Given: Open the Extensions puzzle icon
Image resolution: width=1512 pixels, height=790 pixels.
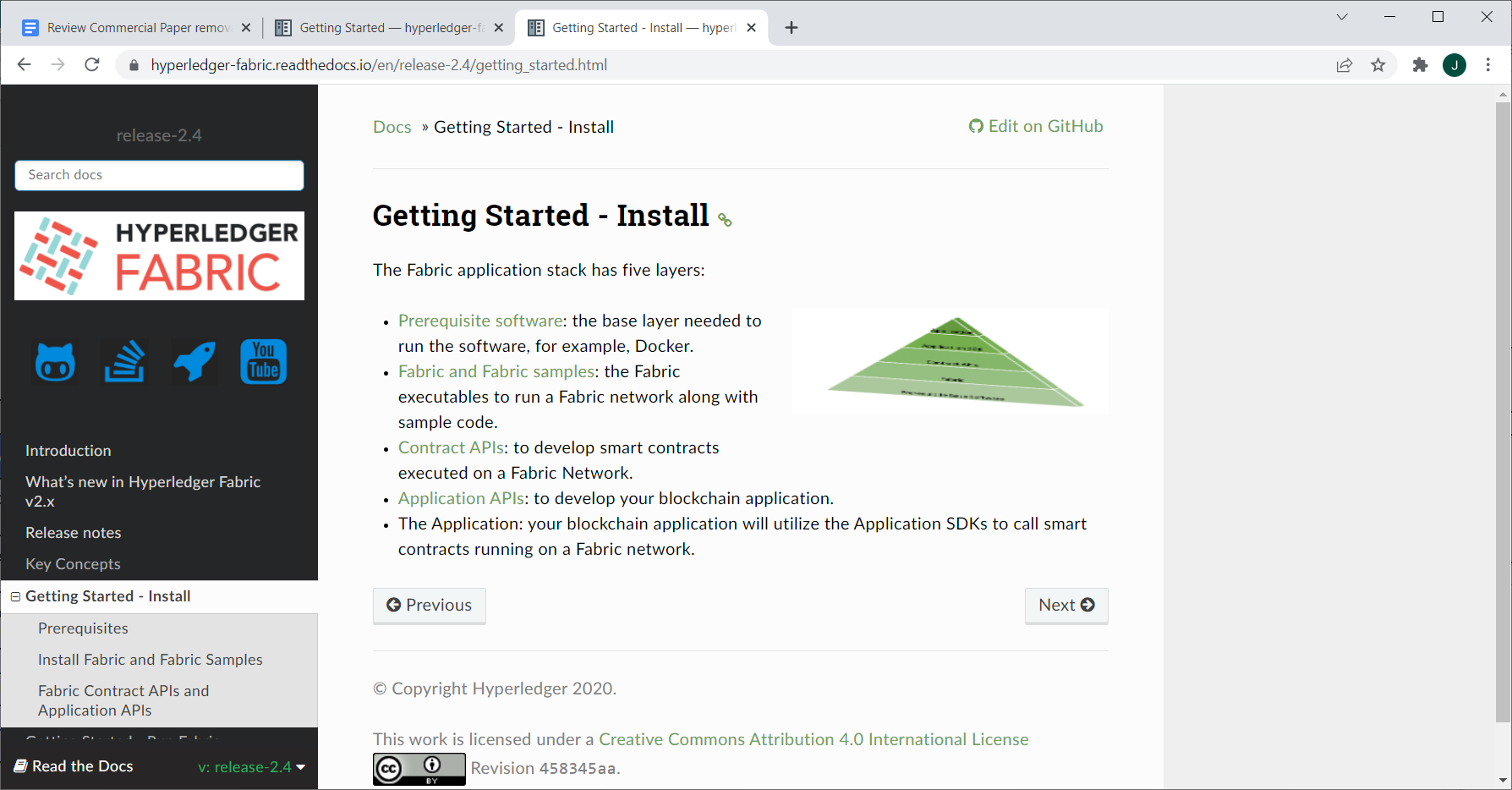Looking at the screenshot, I should [1421, 65].
